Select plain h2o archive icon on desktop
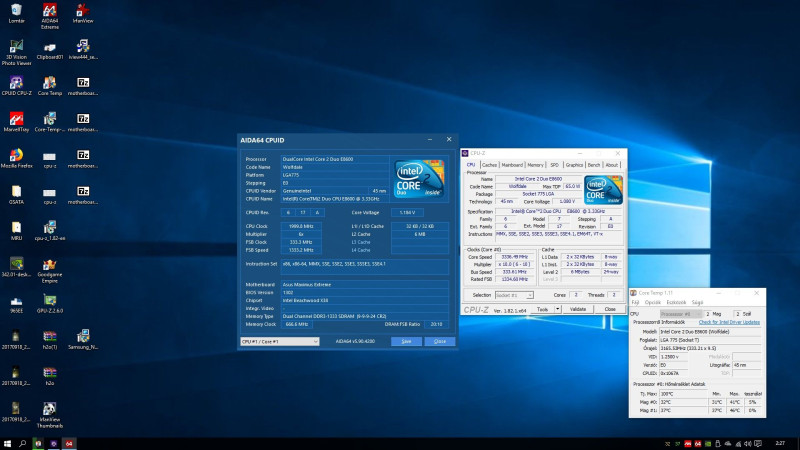 (49, 376)
